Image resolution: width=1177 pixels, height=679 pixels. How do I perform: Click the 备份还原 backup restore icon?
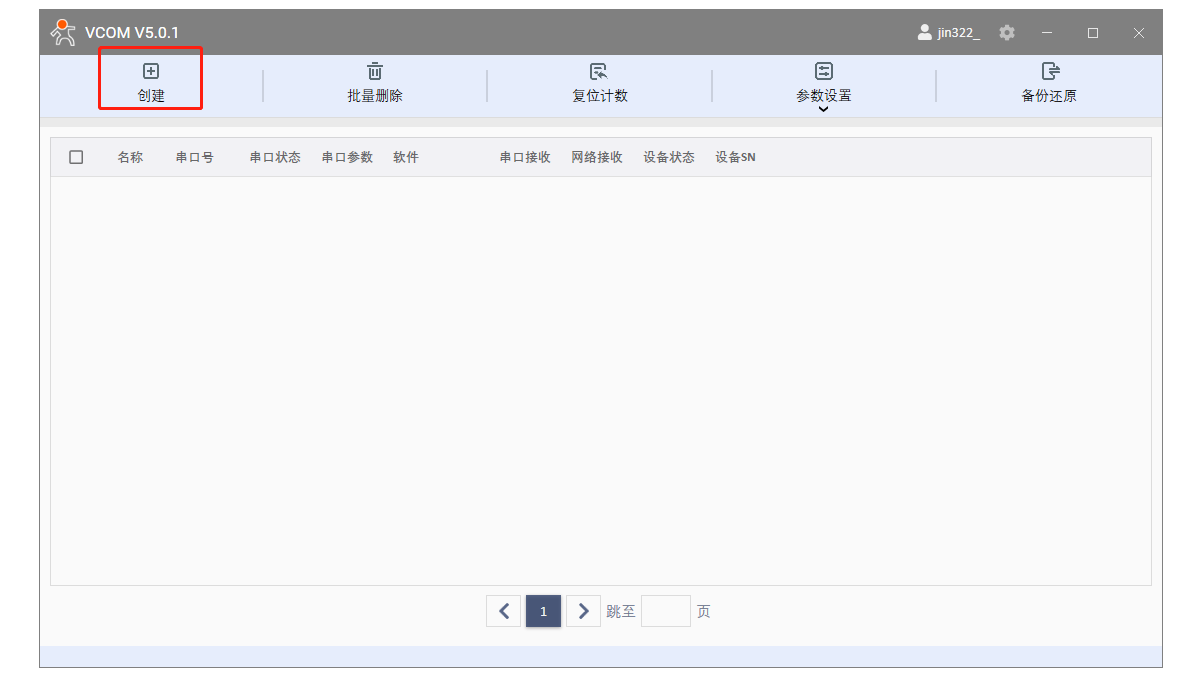point(1050,71)
